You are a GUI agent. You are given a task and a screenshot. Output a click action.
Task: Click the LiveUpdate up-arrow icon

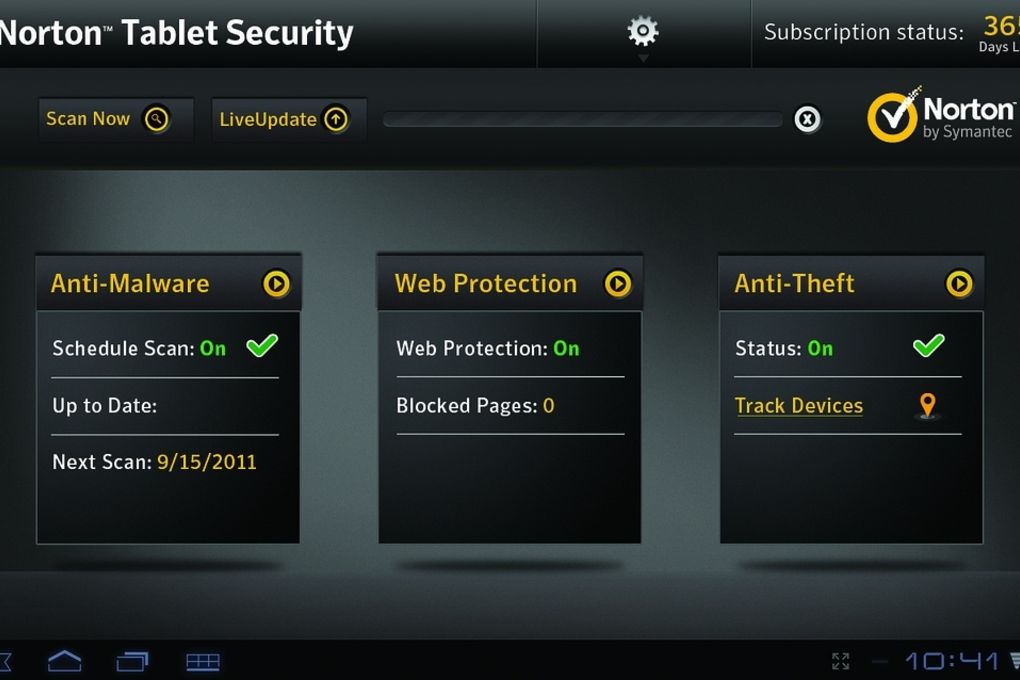pyautogui.click(x=336, y=119)
